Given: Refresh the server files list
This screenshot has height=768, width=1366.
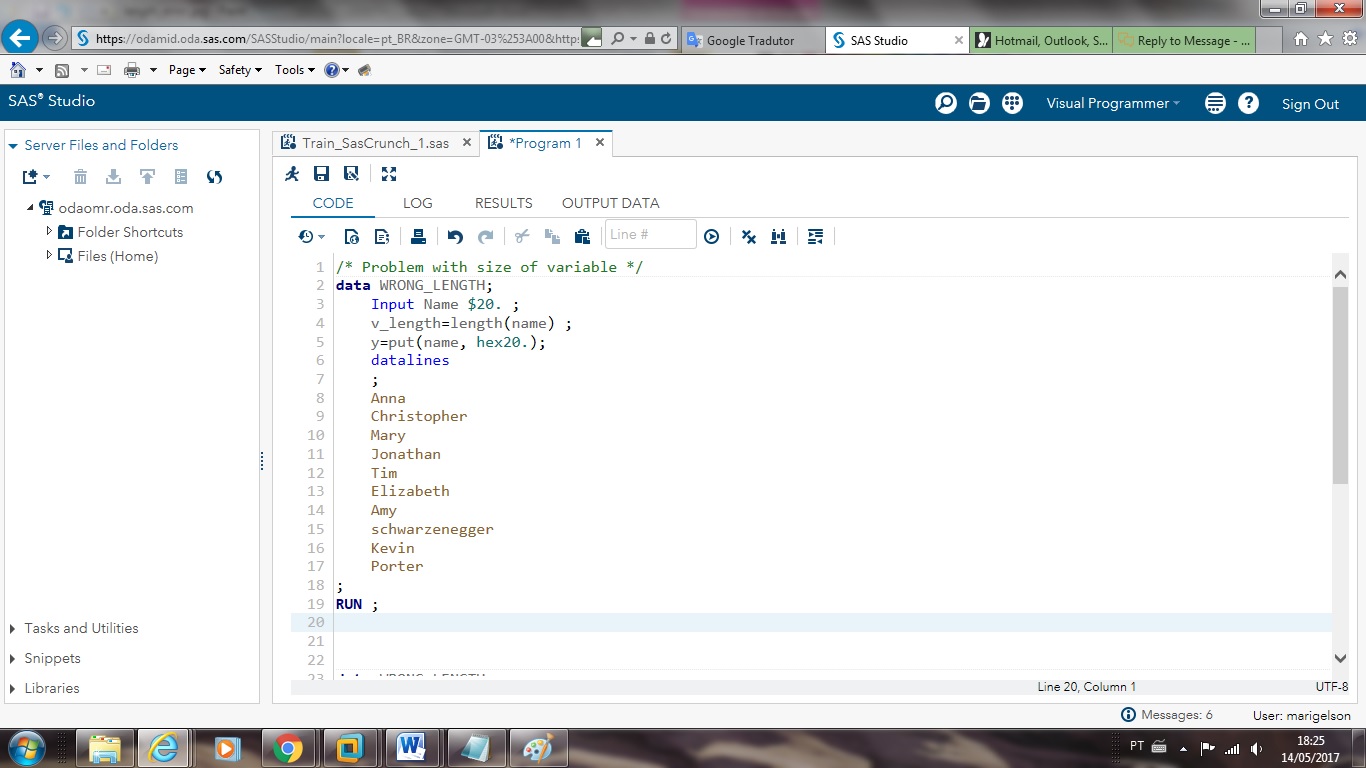Looking at the screenshot, I should [214, 177].
